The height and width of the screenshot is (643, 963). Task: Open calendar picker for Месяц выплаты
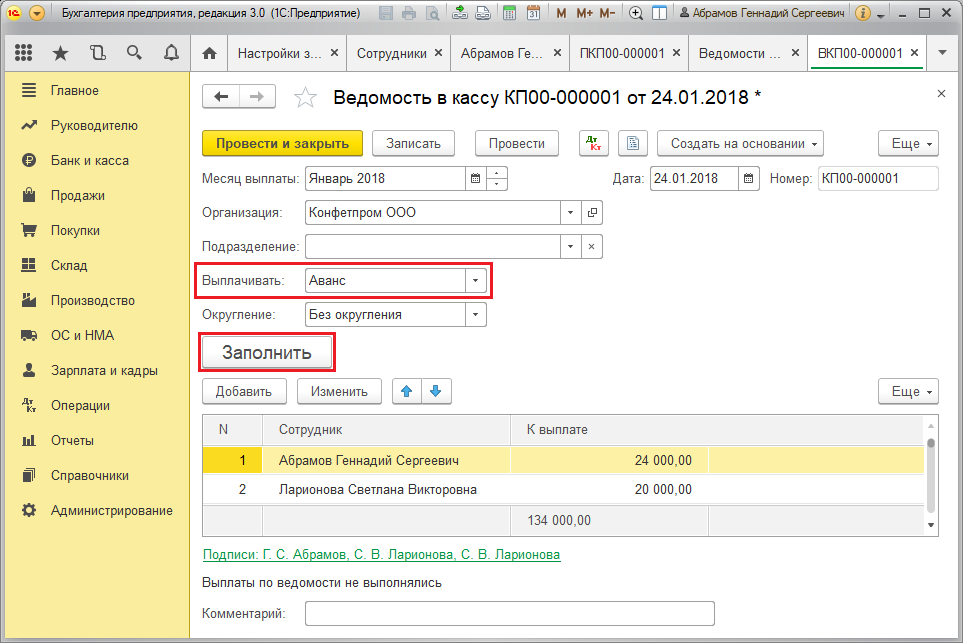click(475, 179)
